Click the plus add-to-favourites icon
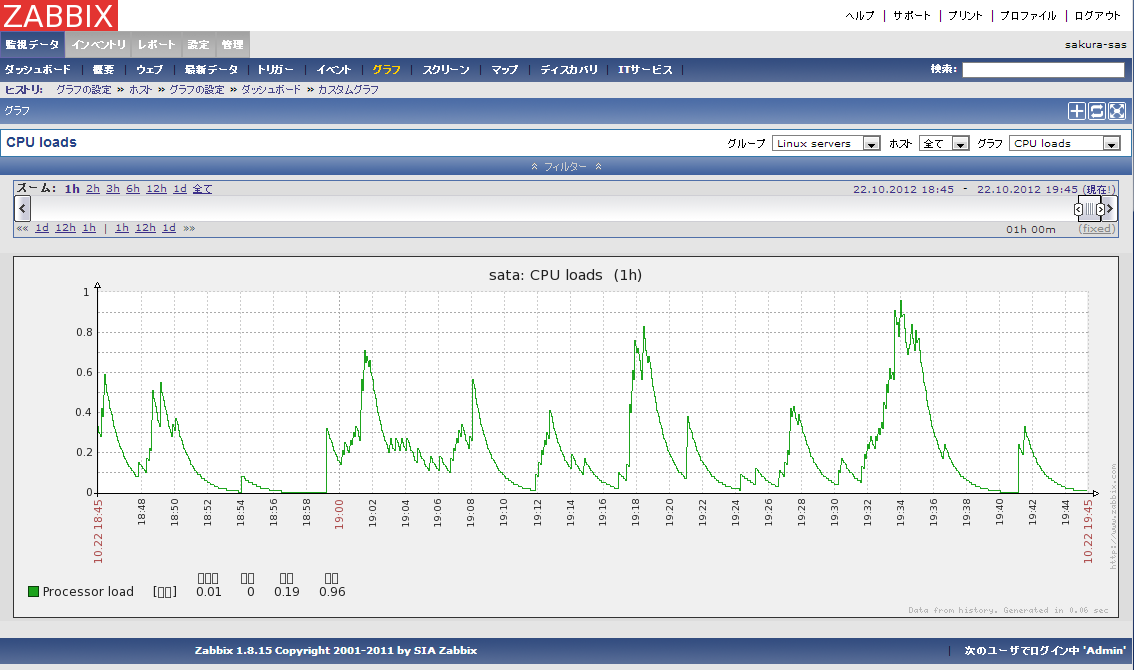1134x670 pixels. (x=1077, y=111)
